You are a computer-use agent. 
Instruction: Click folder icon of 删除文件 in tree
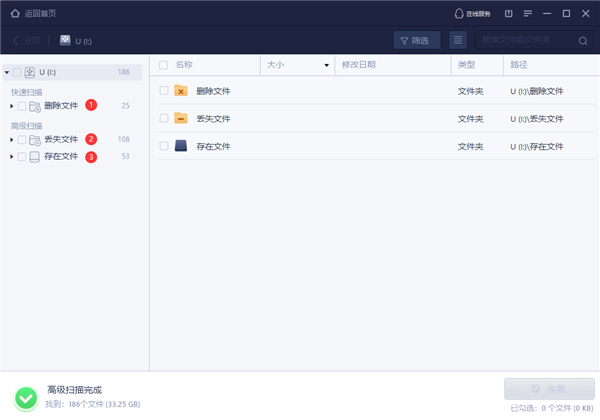[35, 106]
